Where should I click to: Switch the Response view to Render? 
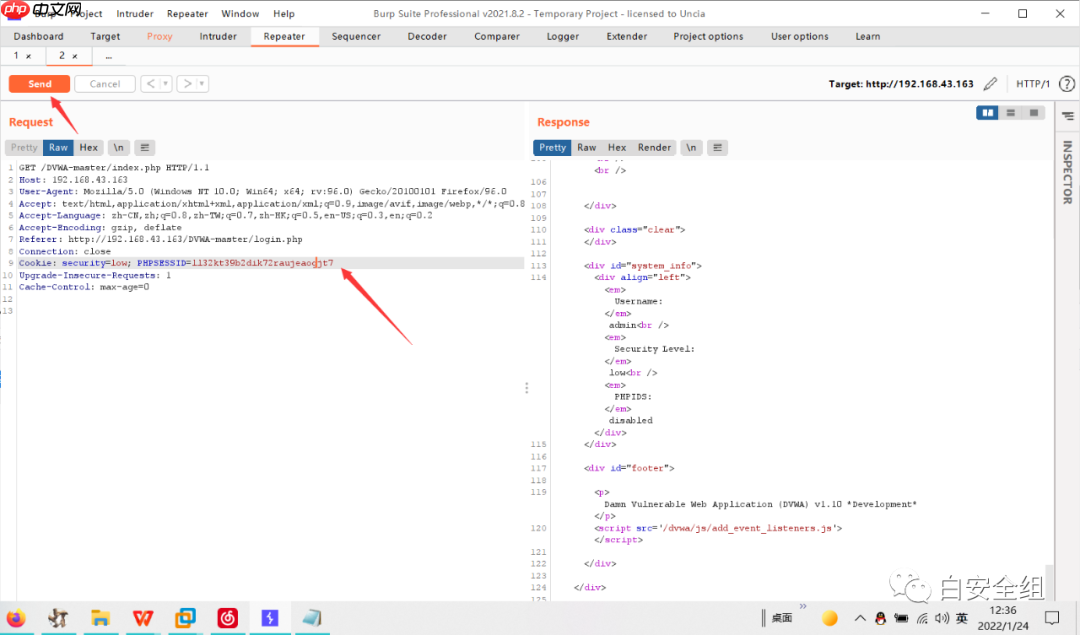pyautogui.click(x=654, y=147)
